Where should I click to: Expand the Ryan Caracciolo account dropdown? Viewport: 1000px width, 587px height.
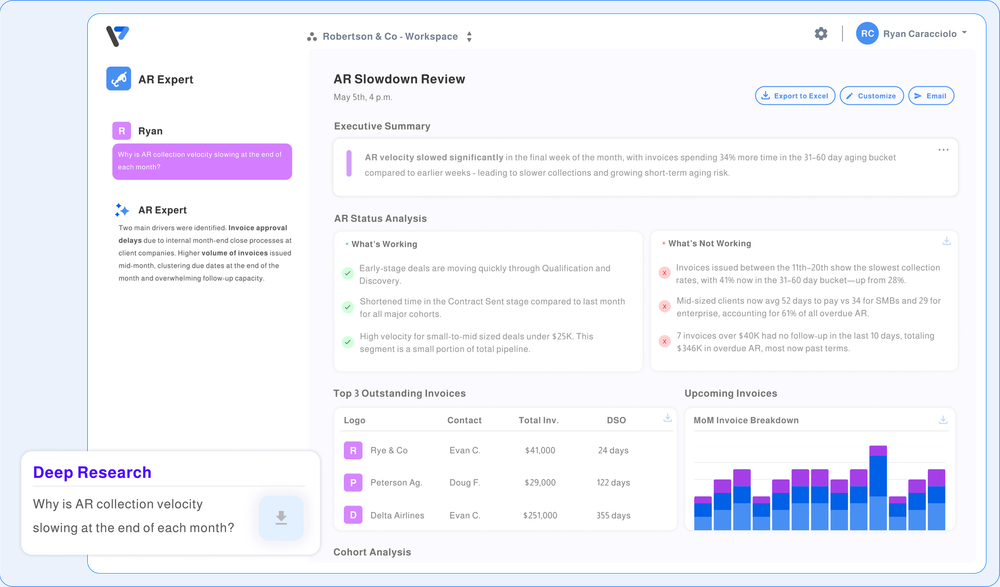[964, 33]
